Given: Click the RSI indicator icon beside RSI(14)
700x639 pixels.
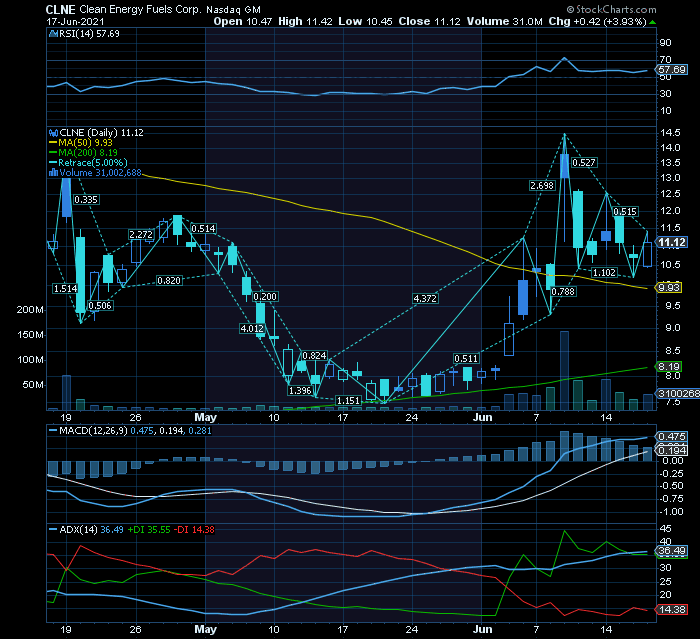Looking at the screenshot, I should coord(54,33).
